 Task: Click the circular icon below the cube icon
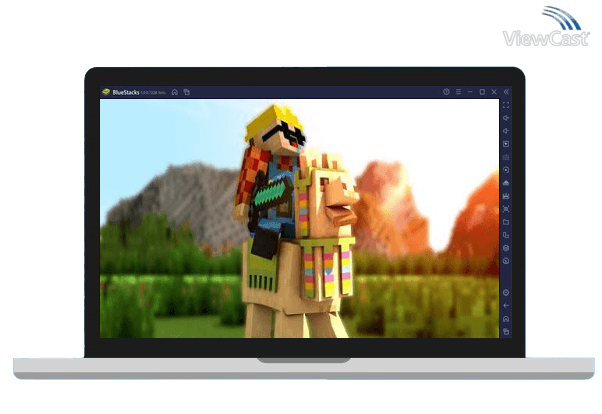(x=506, y=261)
